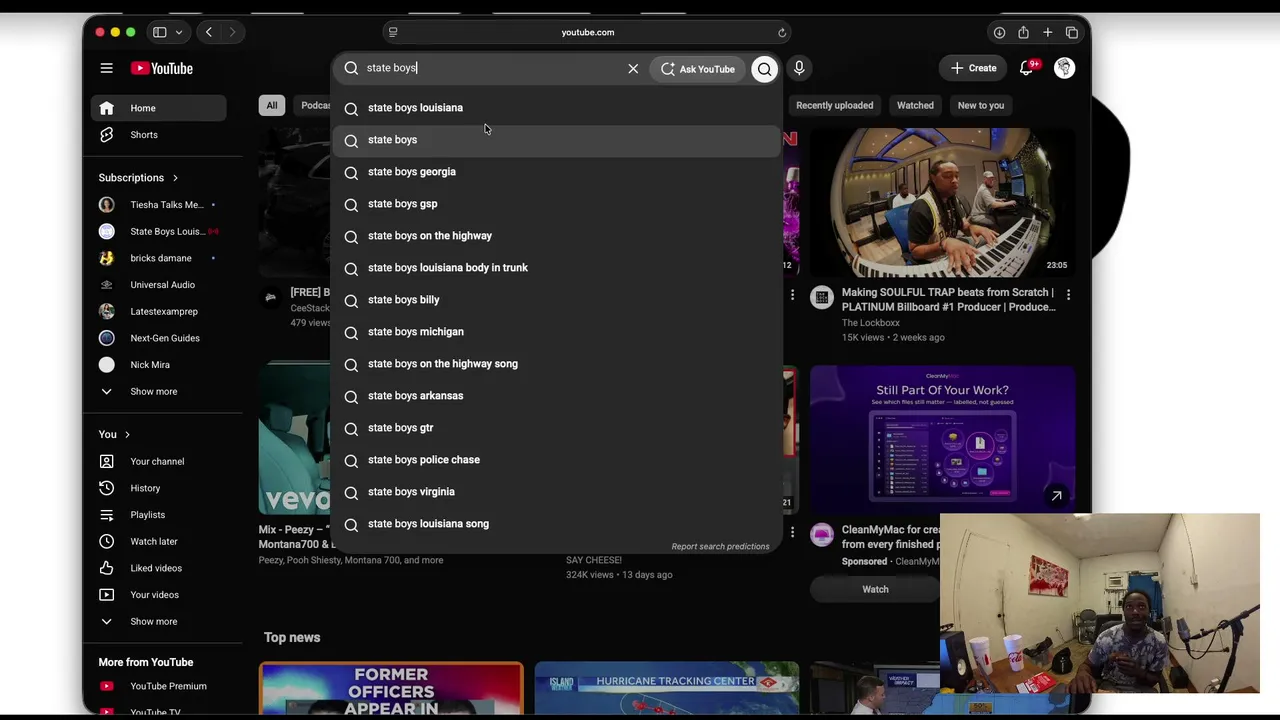Click the Ask YouTube button

(x=698, y=69)
